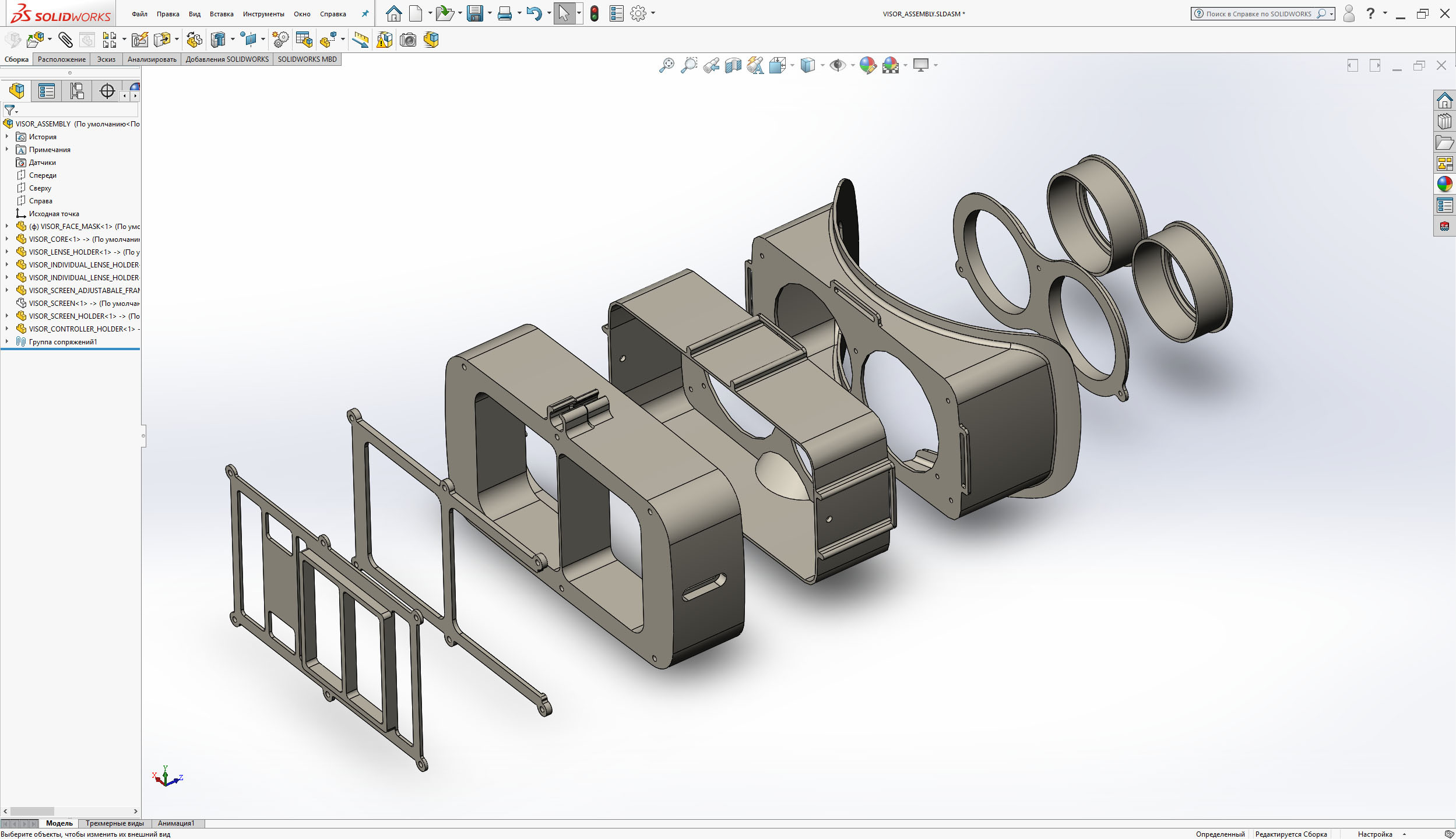Toggle Hide/Show Items eye icon
1456x839 pixels.
pyautogui.click(x=838, y=65)
